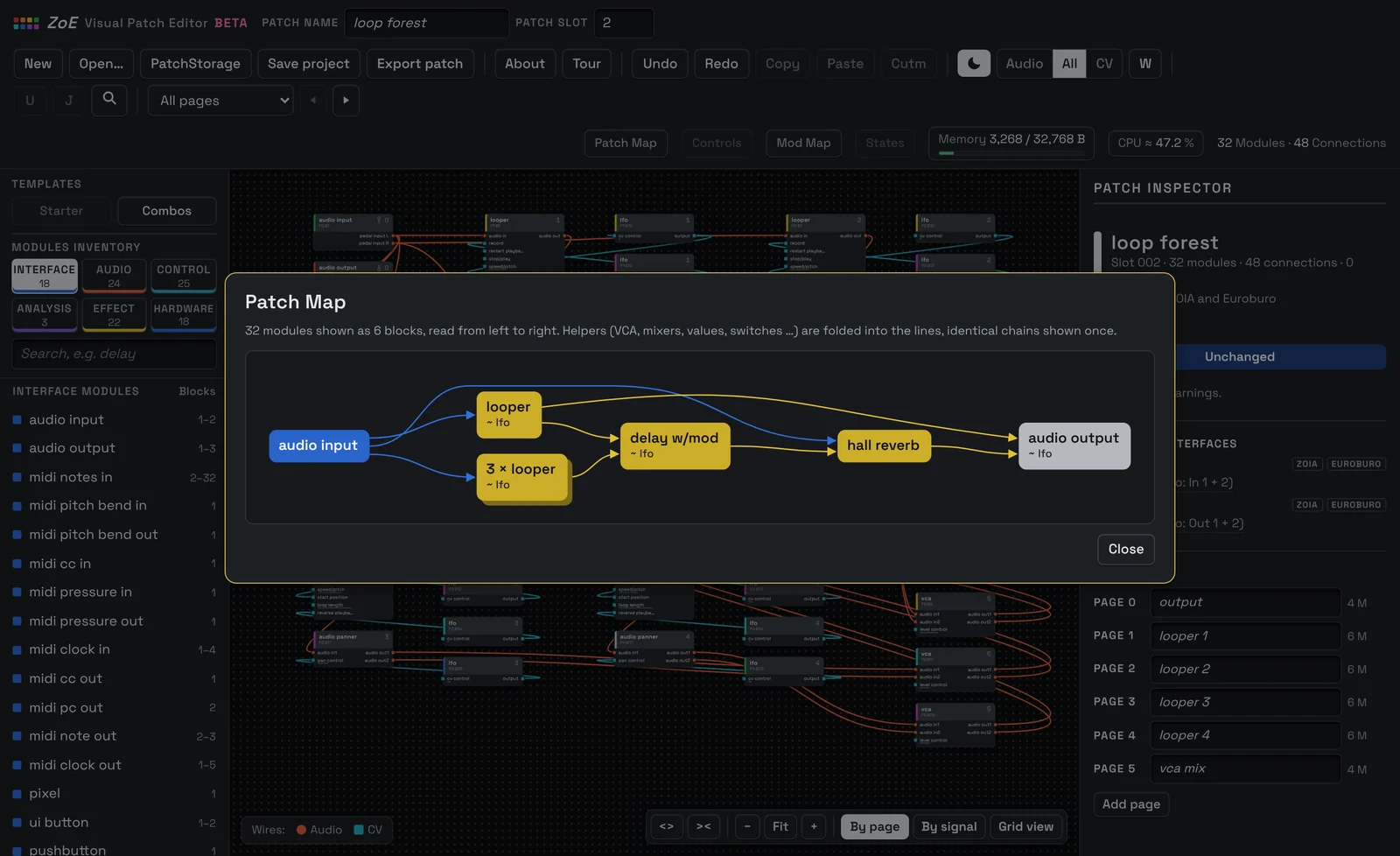Image resolution: width=1400 pixels, height=856 pixels.
Task: Click the Audio wire color dot
Action: pos(301,830)
